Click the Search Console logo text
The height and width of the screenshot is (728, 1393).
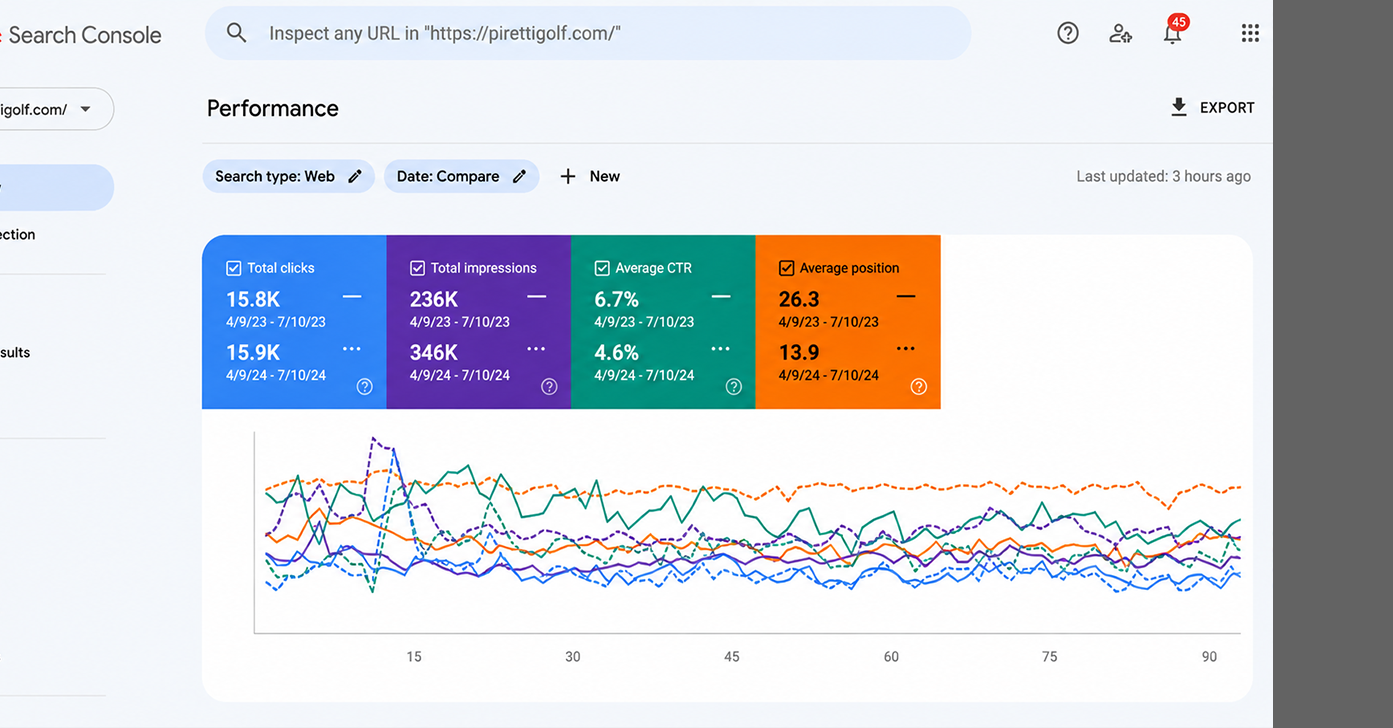[x=85, y=35]
